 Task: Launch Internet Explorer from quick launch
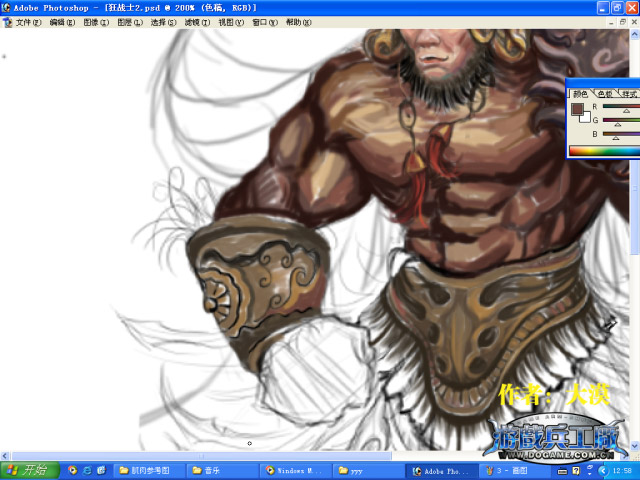[x=87, y=471]
